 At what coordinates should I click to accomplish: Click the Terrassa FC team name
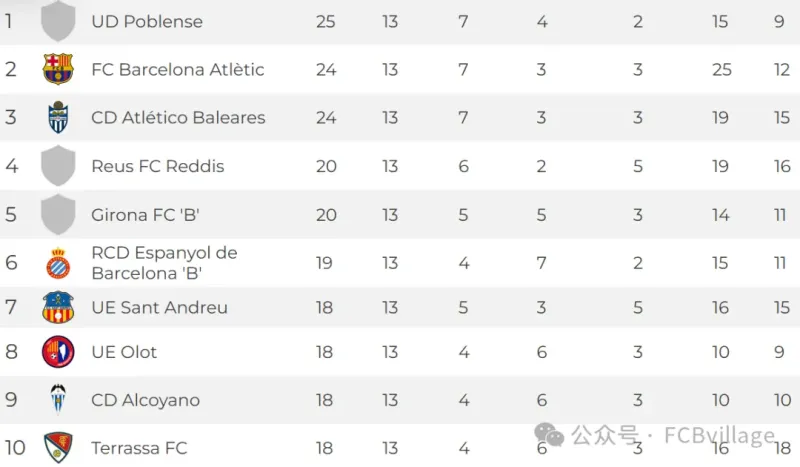point(139,448)
